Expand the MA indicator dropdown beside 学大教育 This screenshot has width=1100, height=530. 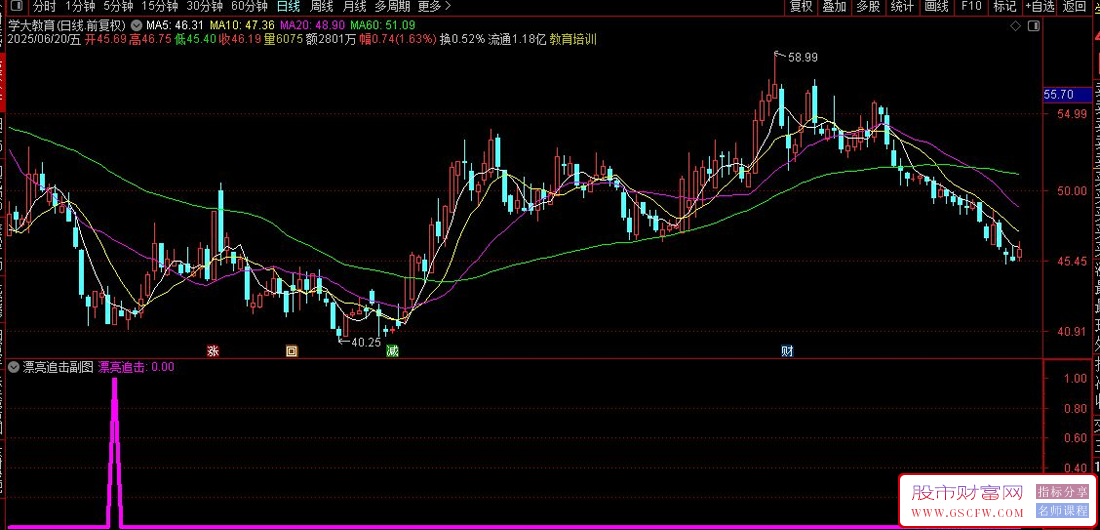[x=135, y=26]
